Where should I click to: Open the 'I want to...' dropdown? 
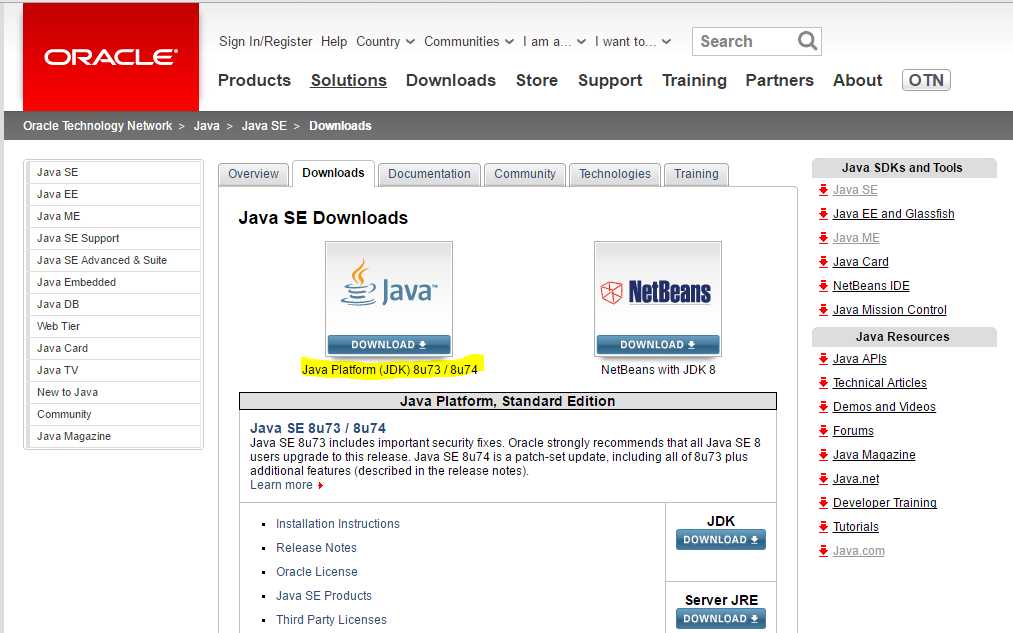coord(632,41)
